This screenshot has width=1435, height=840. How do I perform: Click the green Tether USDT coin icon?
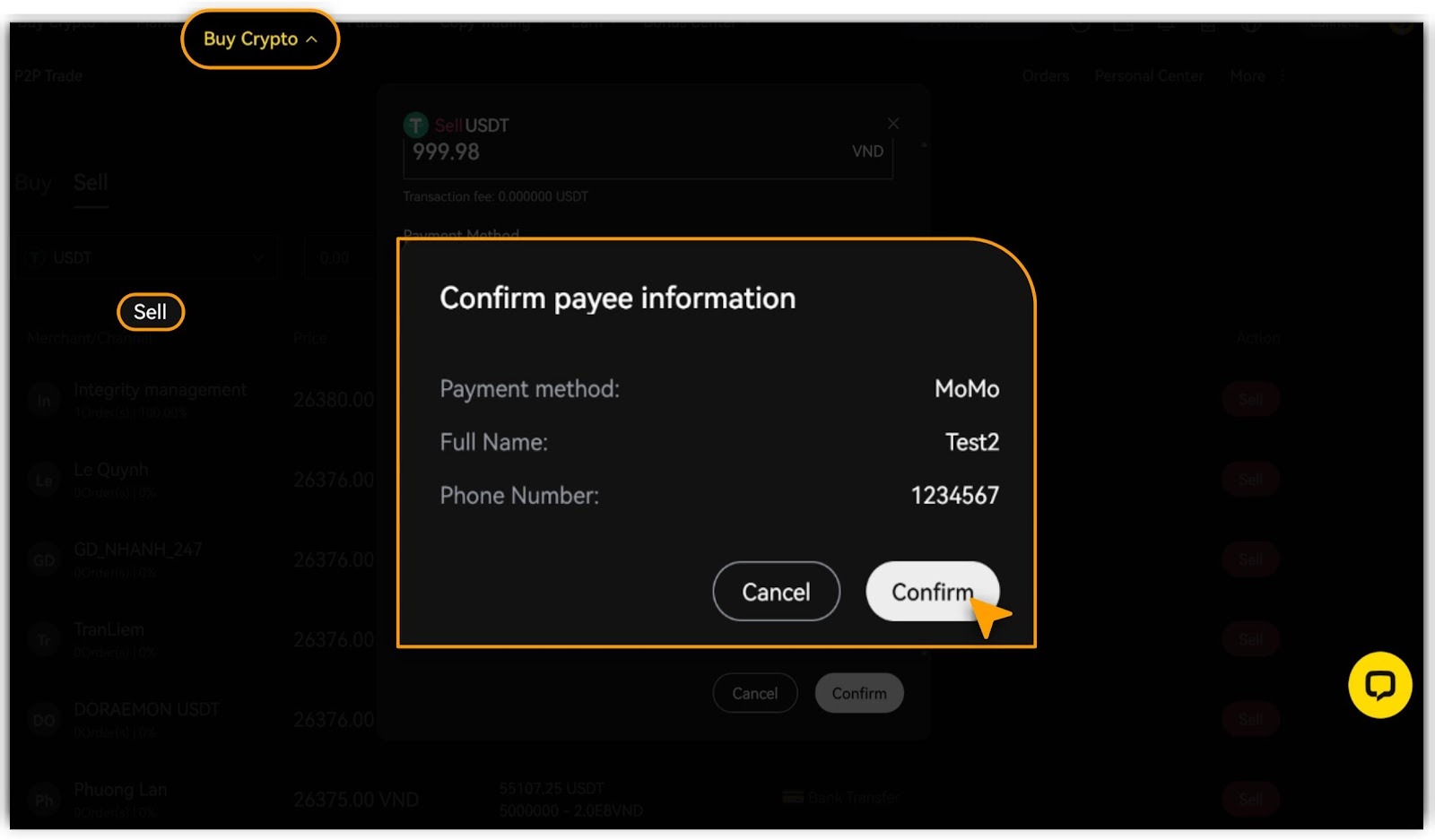(416, 125)
